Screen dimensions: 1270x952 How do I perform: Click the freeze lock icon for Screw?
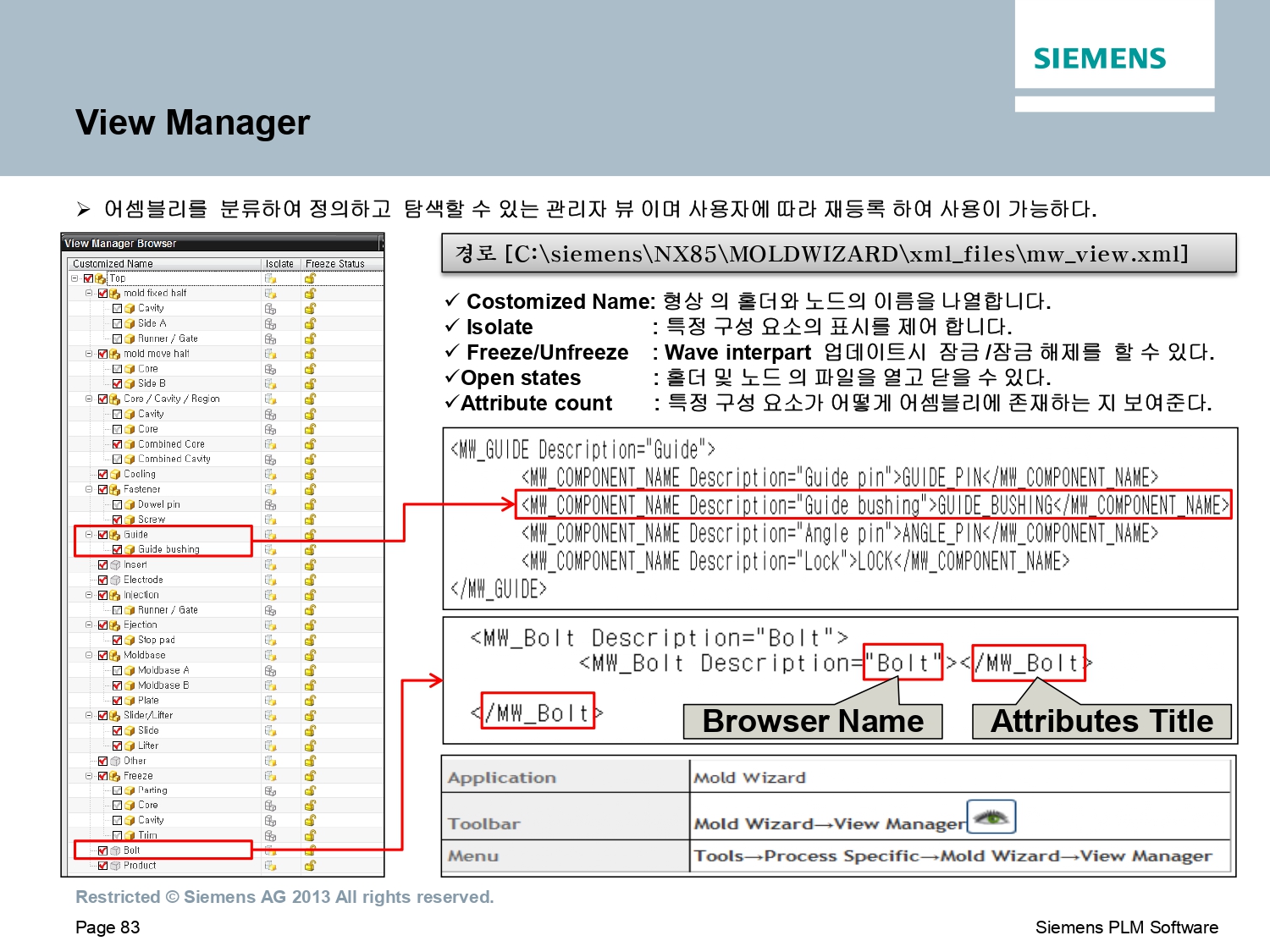pos(310,520)
